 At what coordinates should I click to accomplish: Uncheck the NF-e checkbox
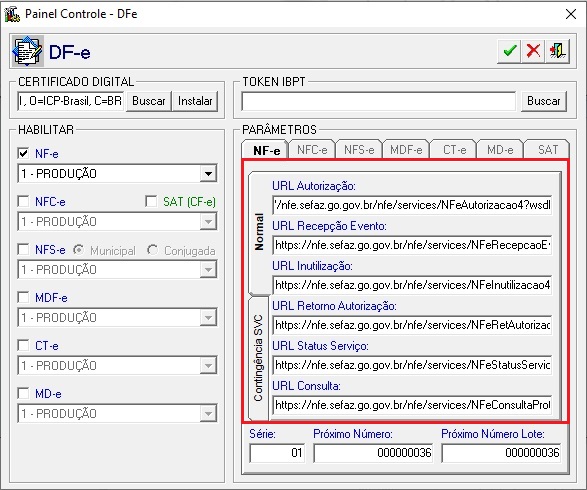[x=23, y=153]
